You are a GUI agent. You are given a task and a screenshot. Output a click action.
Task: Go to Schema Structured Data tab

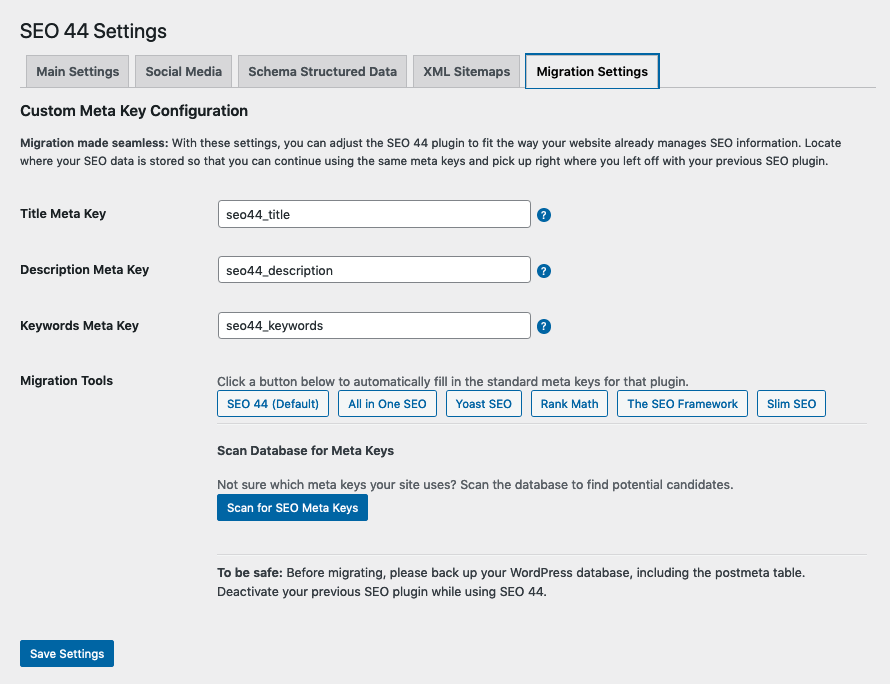pos(322,72)
